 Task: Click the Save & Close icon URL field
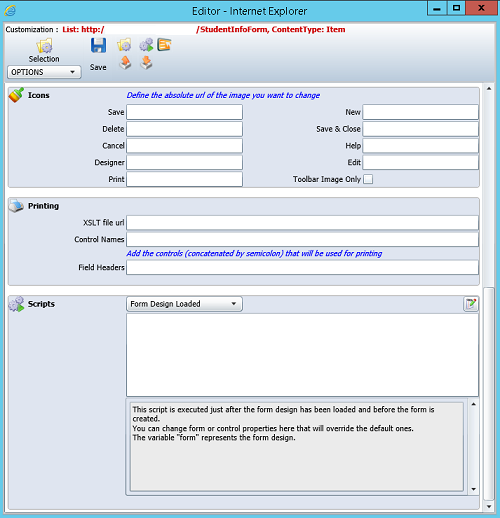[421, 129]
